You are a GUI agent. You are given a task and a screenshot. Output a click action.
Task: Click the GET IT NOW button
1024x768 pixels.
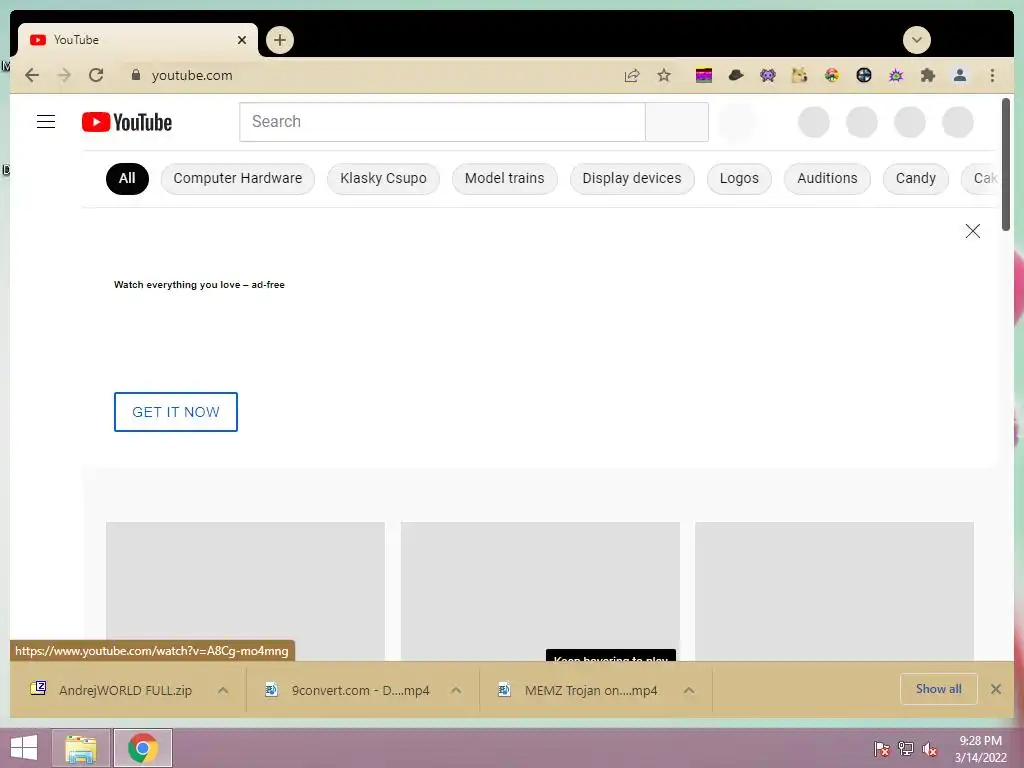coord(176,412)
